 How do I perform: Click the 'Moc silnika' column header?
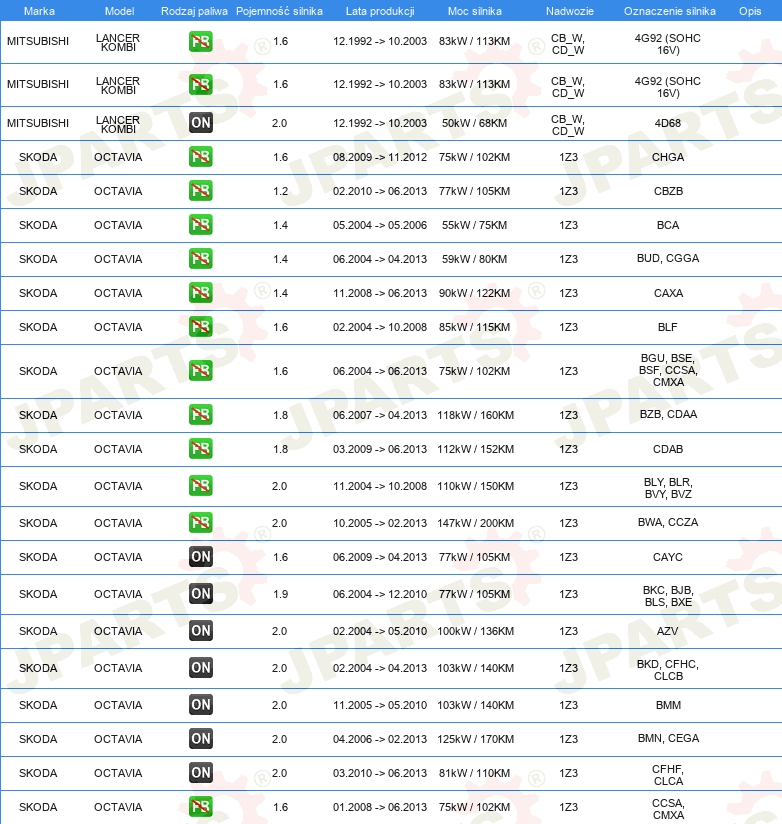[x=475, y=11]
